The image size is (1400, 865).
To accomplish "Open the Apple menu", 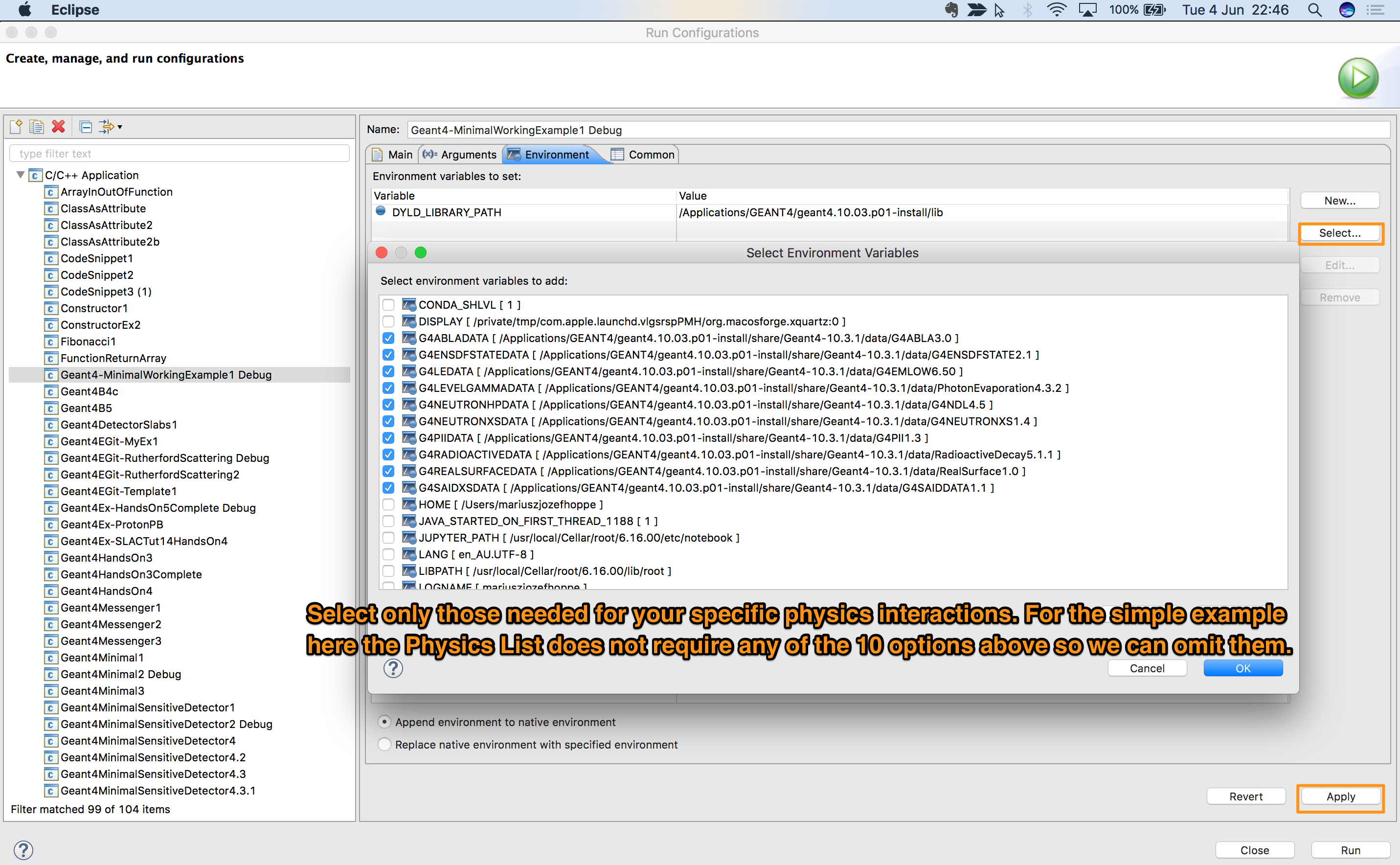I will 24,10.
